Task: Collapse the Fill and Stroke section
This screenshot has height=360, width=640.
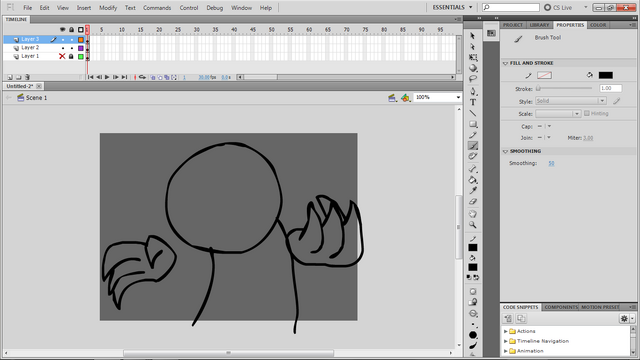Action: tap(505, 63)
